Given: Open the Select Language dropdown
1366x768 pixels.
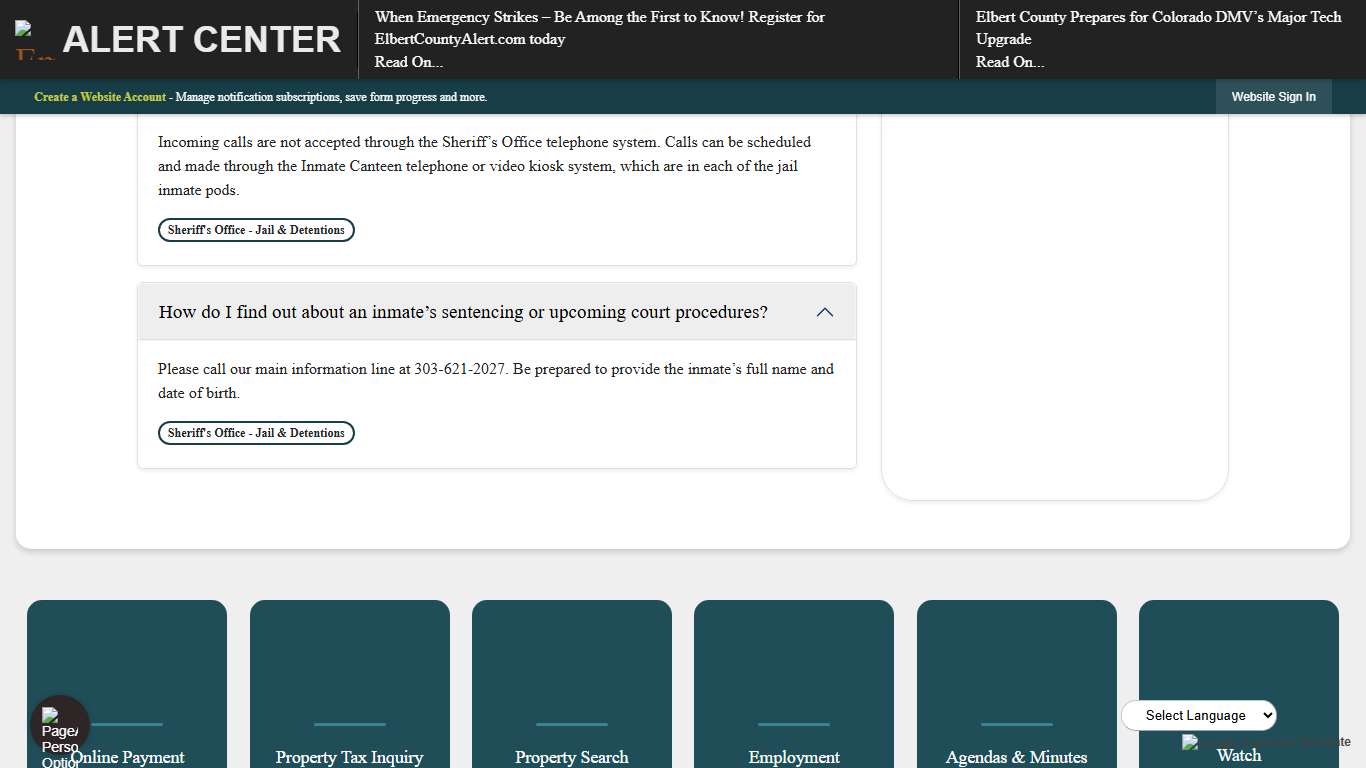Looking at the screenshot, I should [x=1198, y=715].
